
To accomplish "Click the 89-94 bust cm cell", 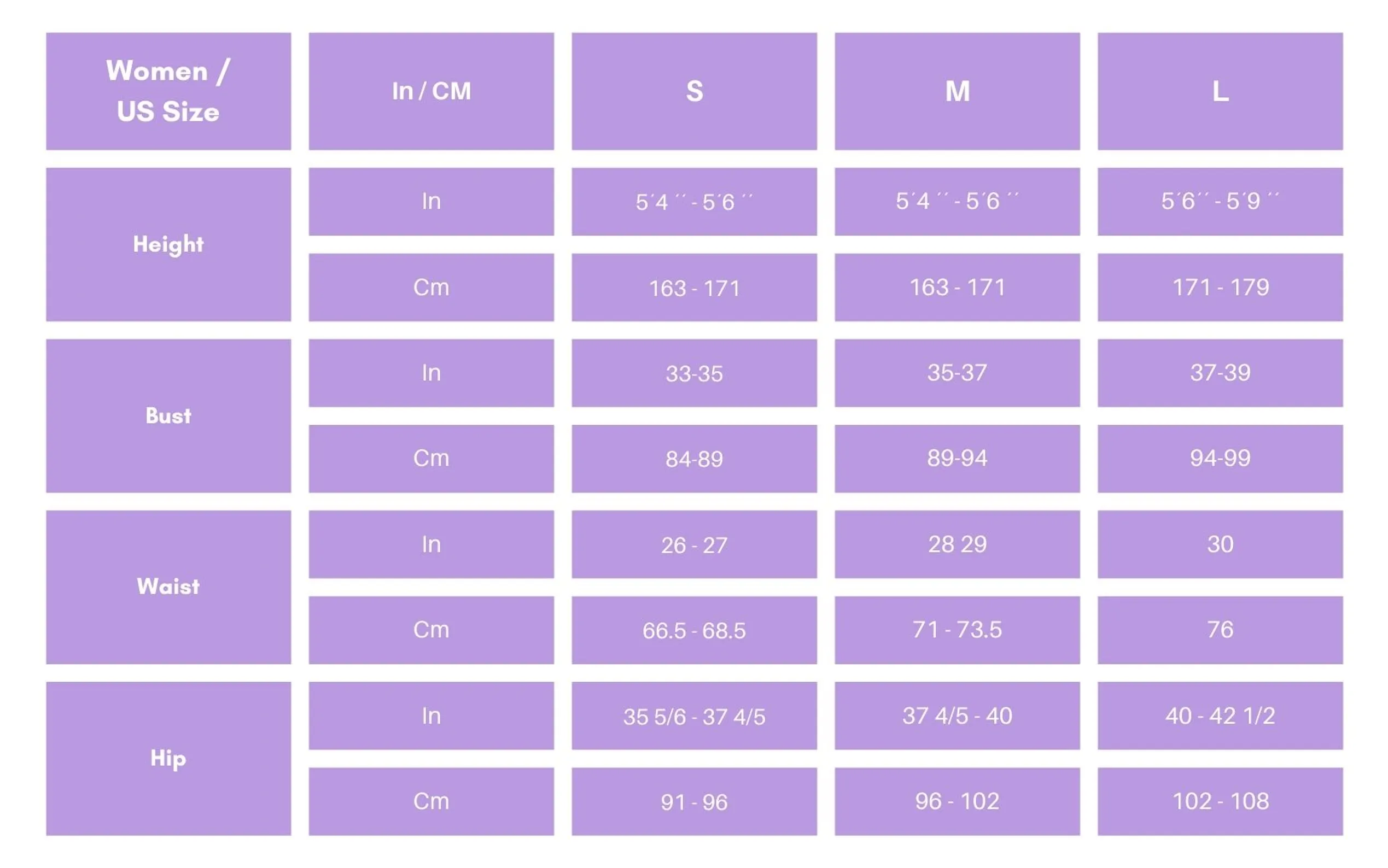I will 957,459.
